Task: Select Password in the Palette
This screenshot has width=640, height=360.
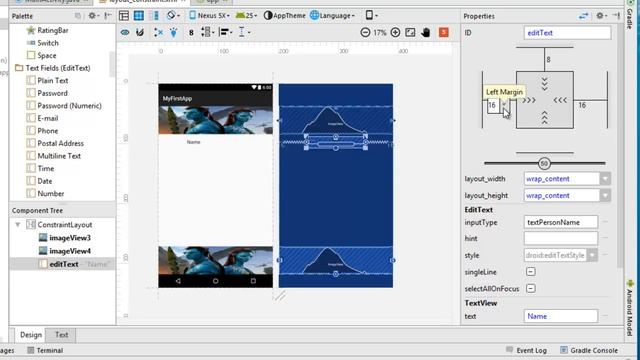Action: click(x=52, y=93)
